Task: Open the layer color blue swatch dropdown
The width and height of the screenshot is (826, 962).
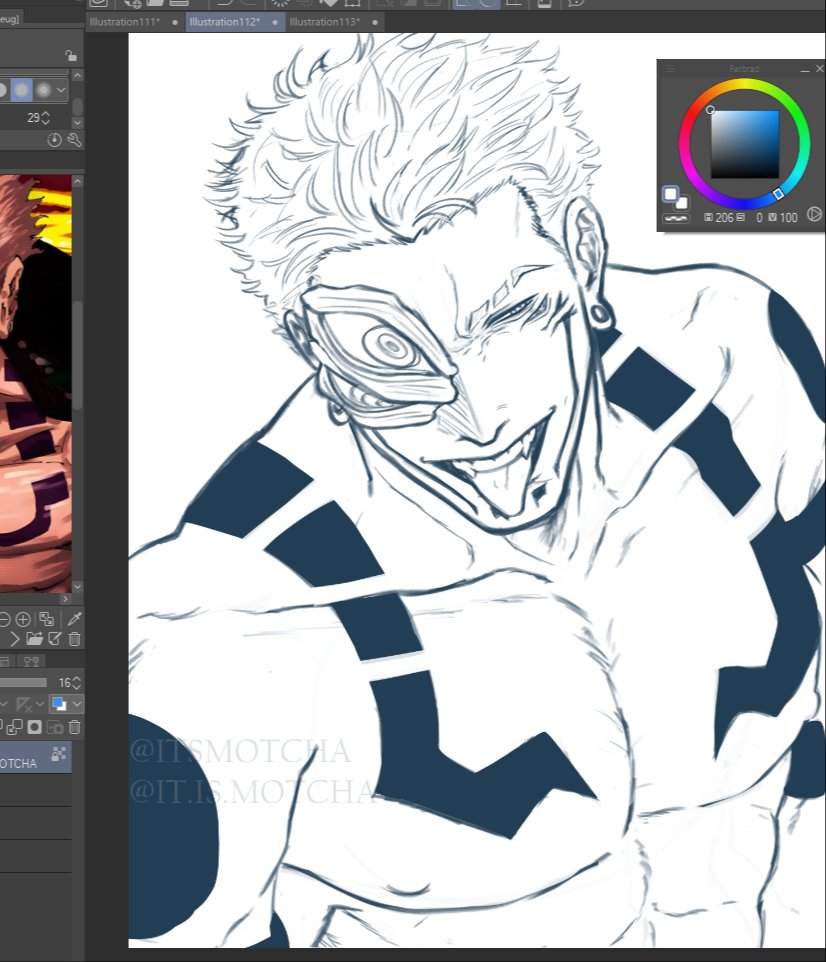Action: click(67, 704)
